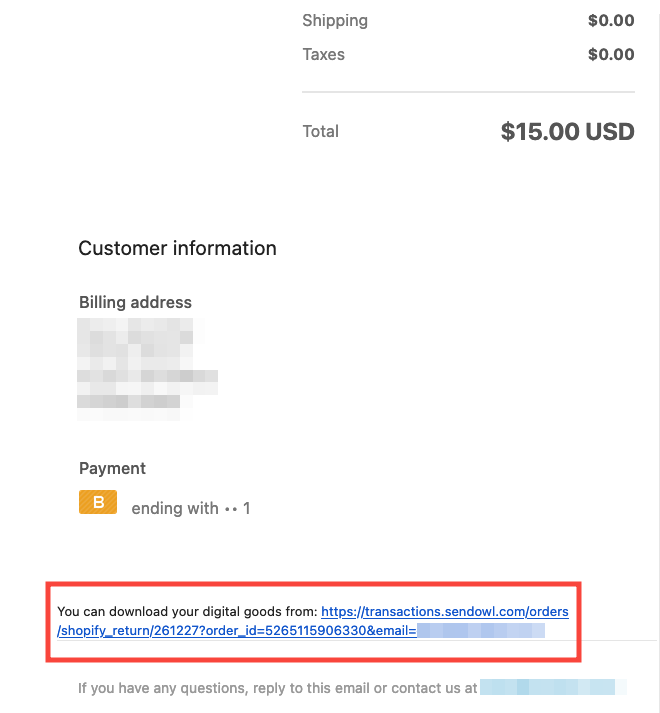Screen dimensions: 660x713
Task: Click the divider line above the Total
Action: point(468,92)
